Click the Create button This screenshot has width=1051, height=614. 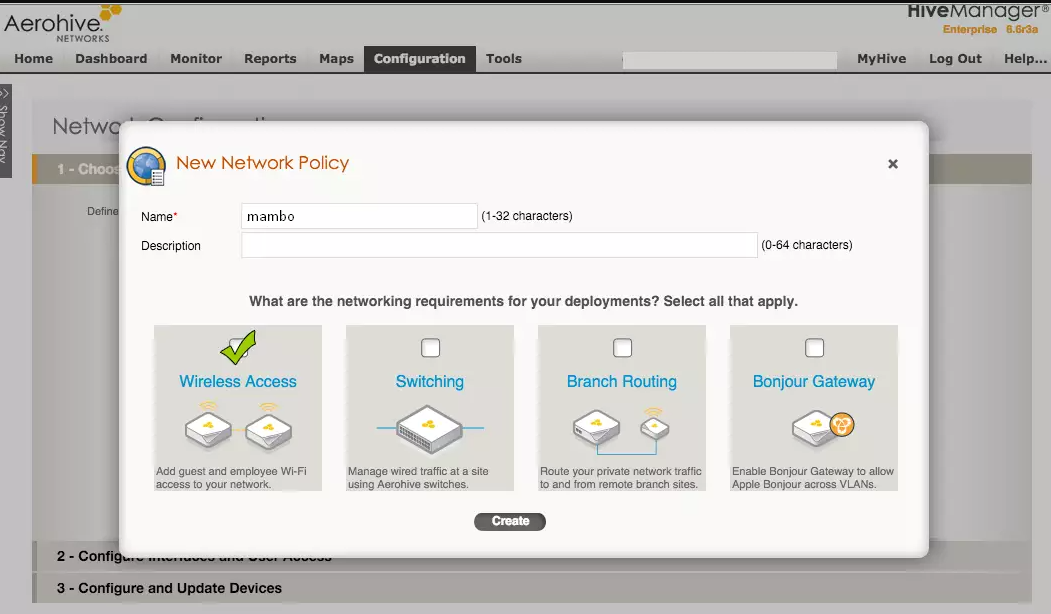click(510, 521)
